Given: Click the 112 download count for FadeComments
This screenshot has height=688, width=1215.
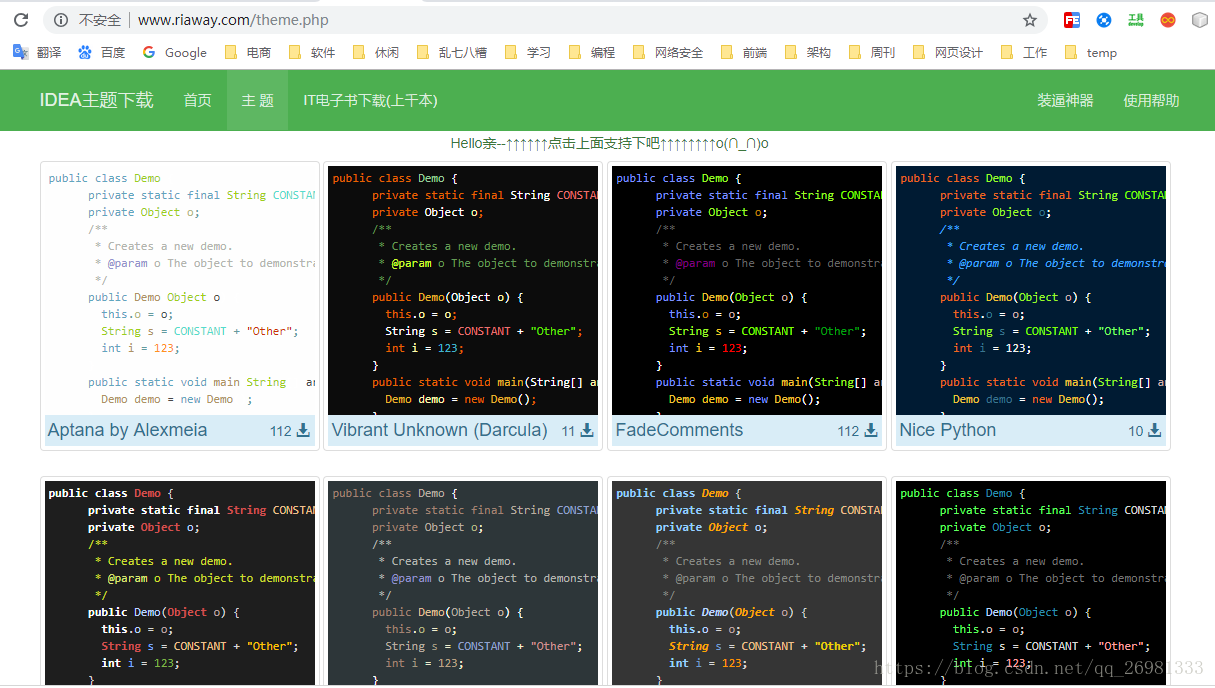Looking at the screenshot, I should (848, 431).
